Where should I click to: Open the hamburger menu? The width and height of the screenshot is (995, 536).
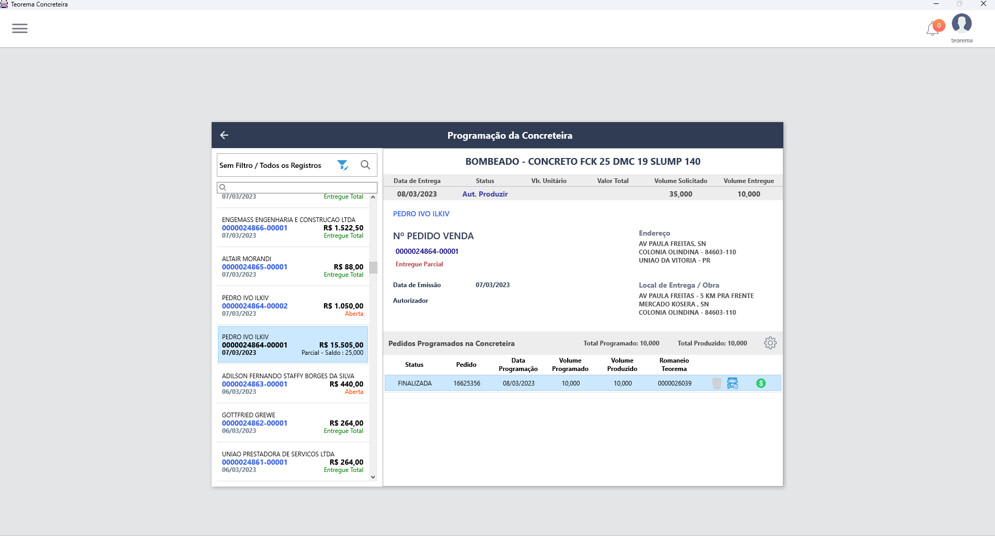20,29
